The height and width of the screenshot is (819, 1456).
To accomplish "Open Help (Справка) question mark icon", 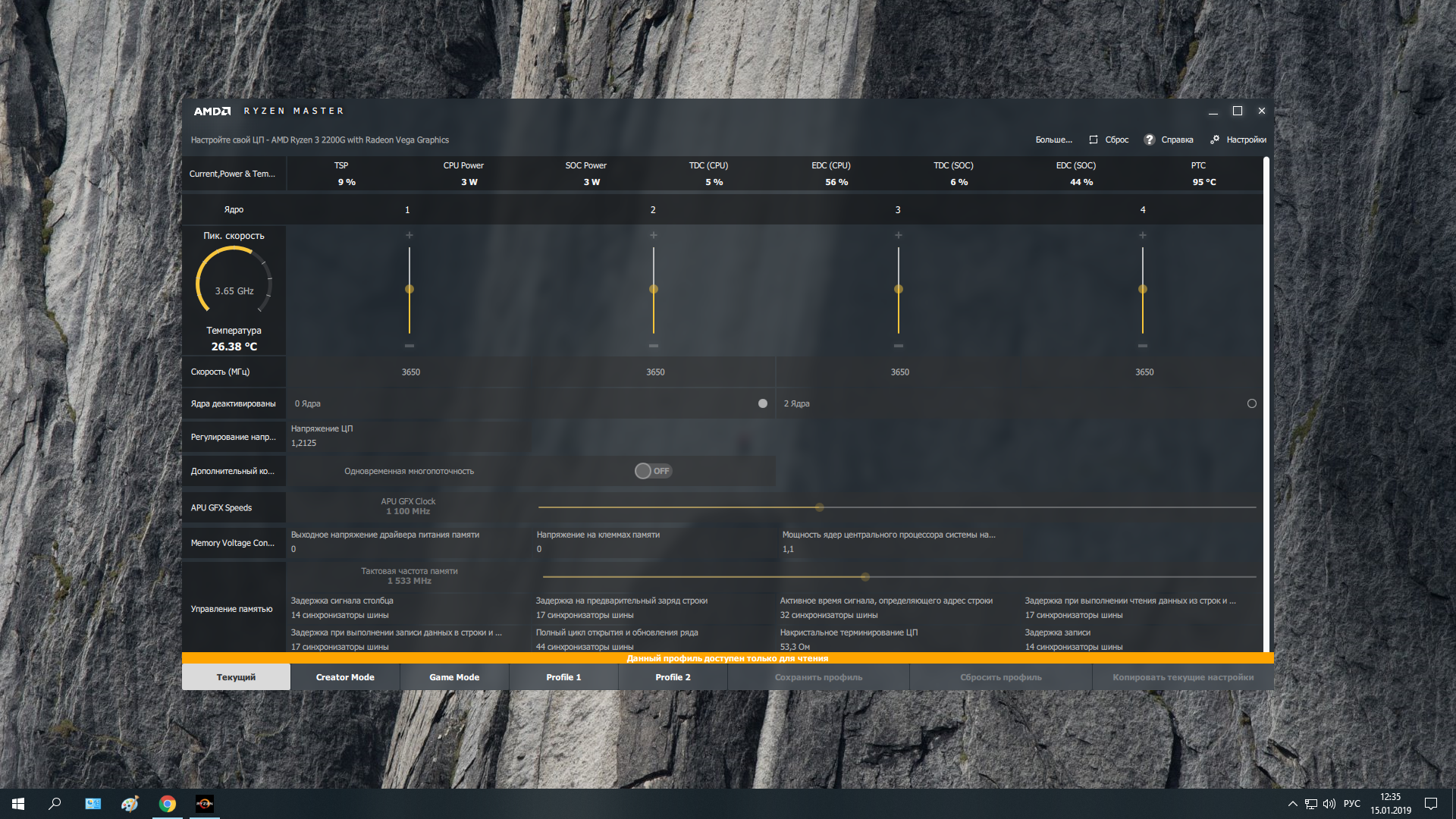I will click(x=1150, y=140).
